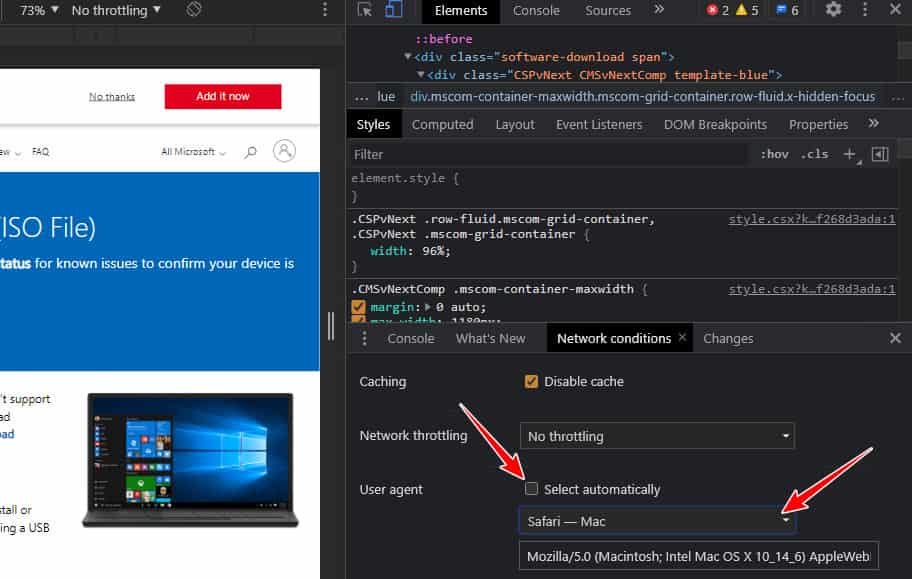The width and height of the screenshot is (912, 579).
Task: Open the 73% zoom dropdown
Action: click(x=39, y=10)
